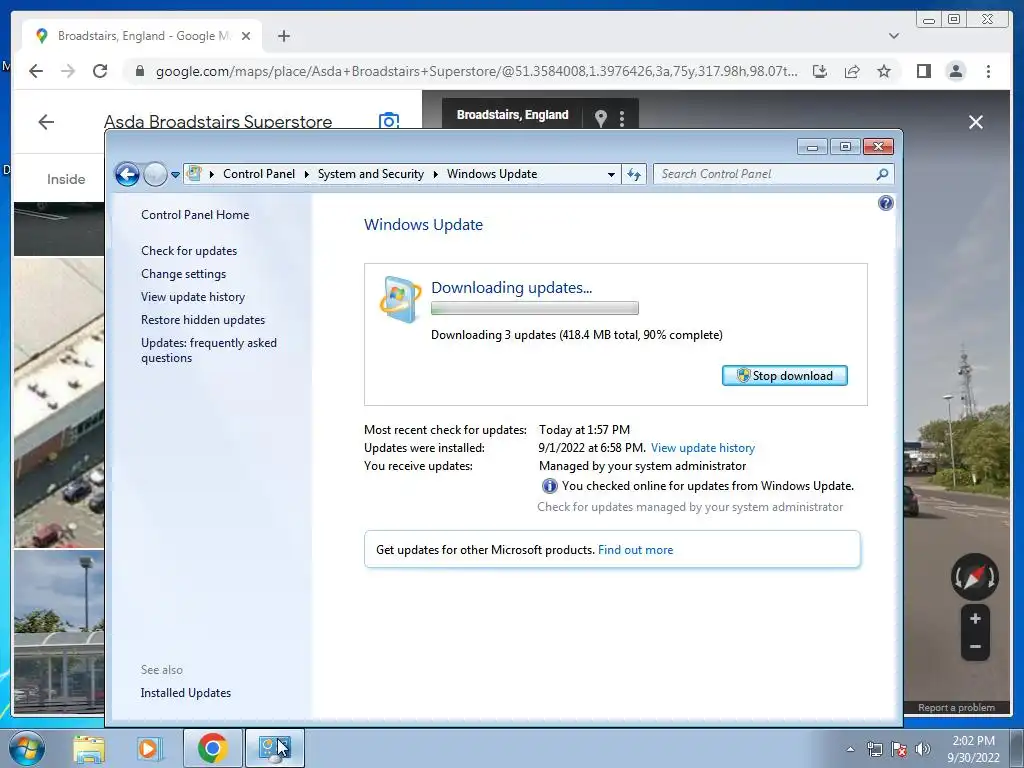The height and width of the screenshot is (768, 1024).
Task: Open File Explorer from taskbar
Action: pos(89,748)
